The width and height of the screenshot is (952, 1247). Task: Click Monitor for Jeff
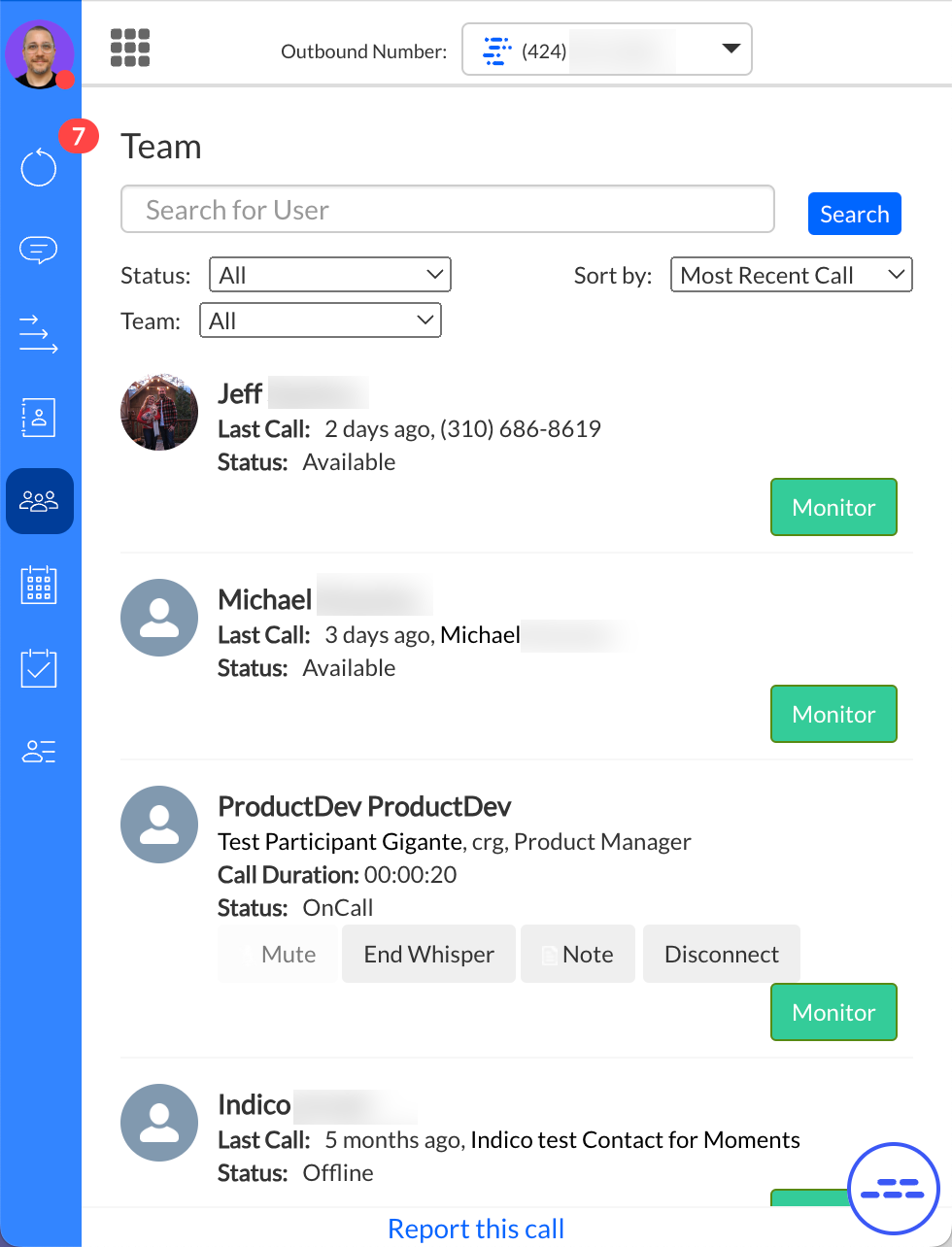833,507
